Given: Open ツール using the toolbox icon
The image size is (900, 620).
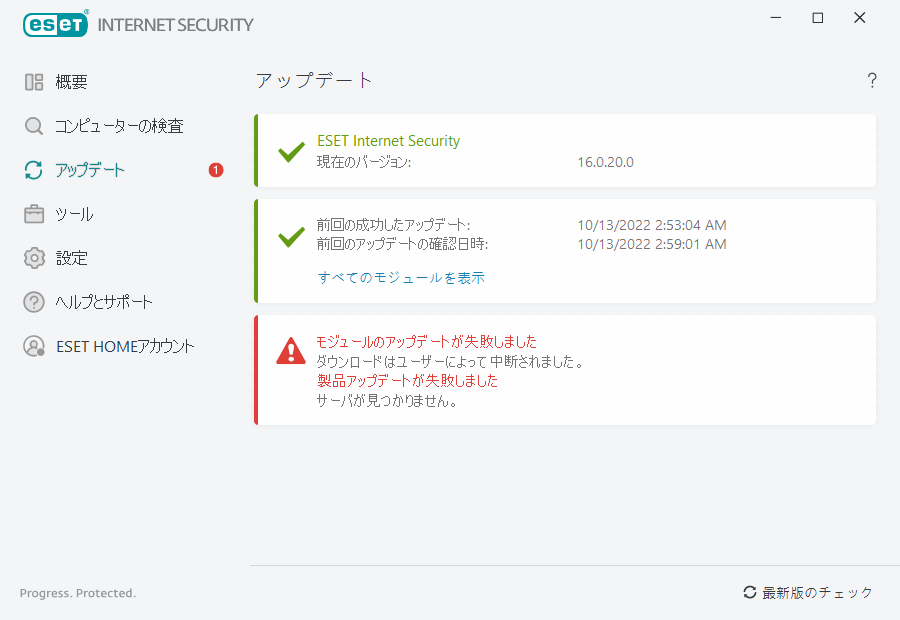Looking at the screenshot, I should 33,214.
